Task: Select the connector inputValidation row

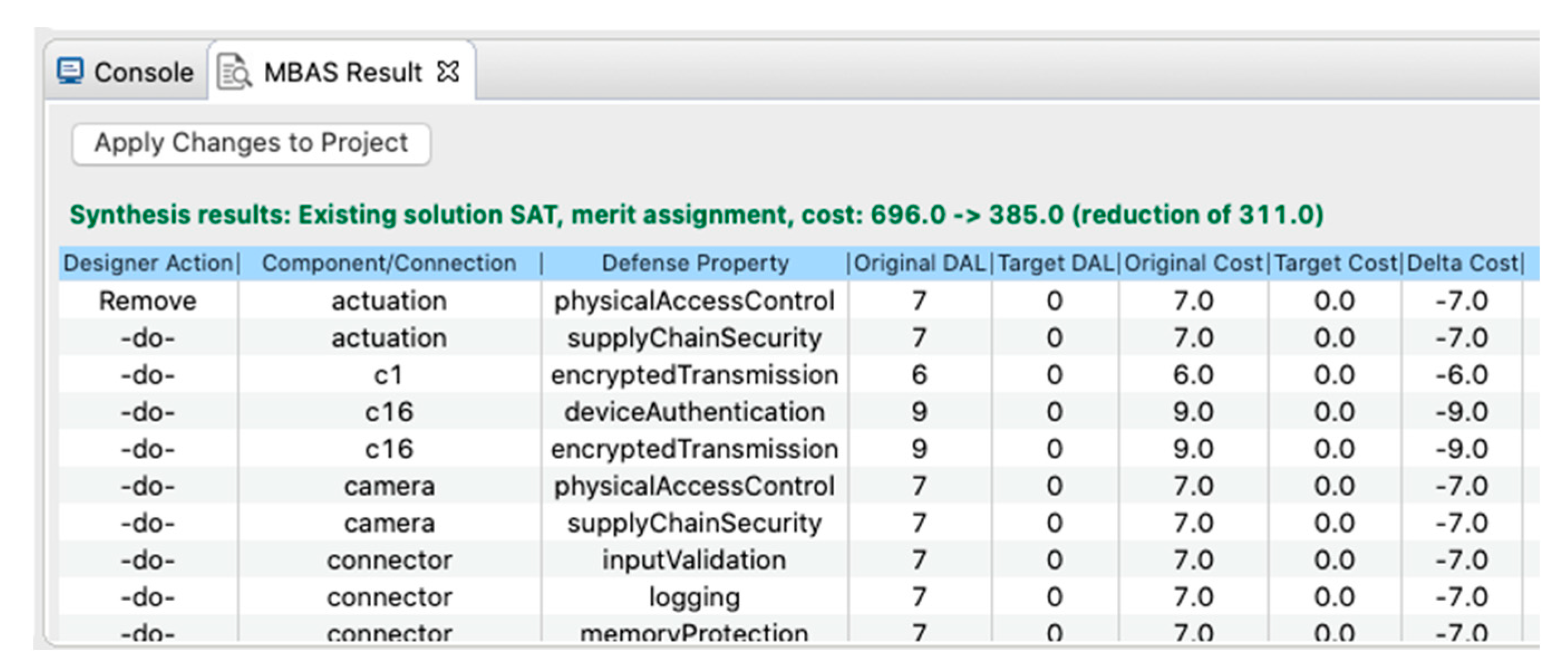Action: pos(694,560)
